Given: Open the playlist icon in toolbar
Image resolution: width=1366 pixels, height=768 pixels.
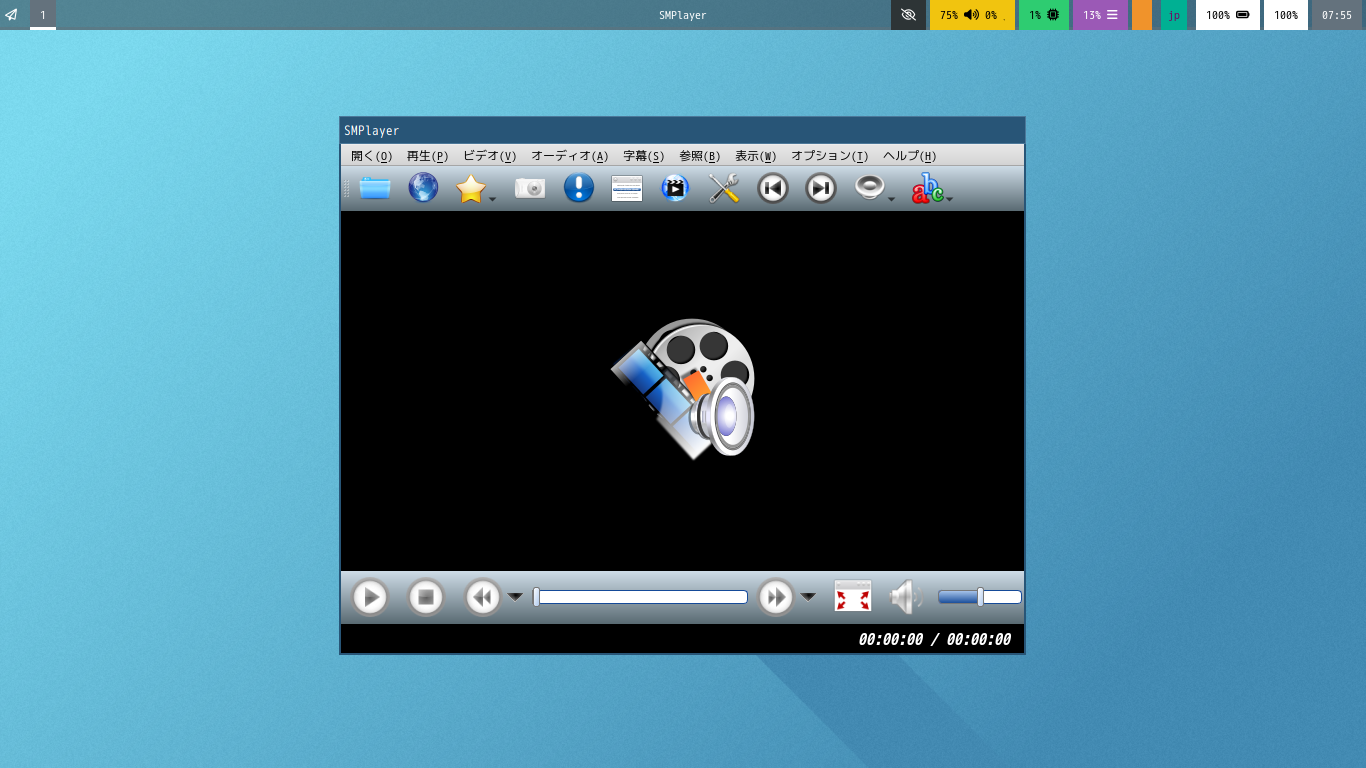Looking at the screenshot, I should (627, 188).
